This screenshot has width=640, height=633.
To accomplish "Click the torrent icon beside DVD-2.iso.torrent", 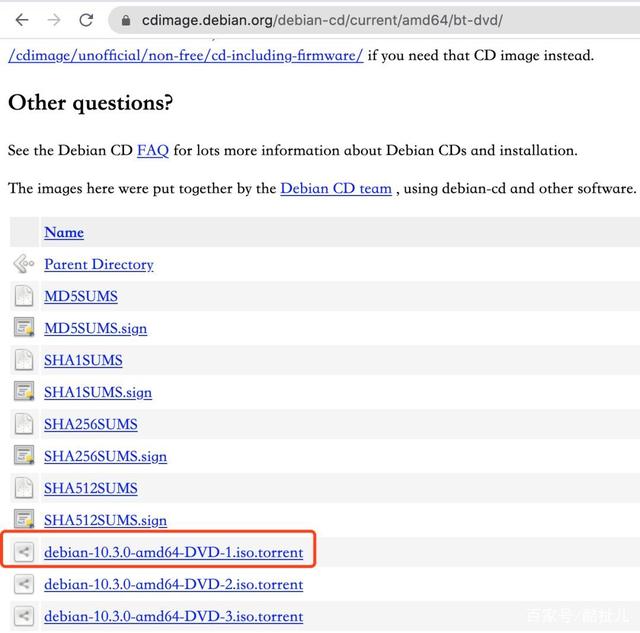I will pyautogui.click(x=24, y=584).
